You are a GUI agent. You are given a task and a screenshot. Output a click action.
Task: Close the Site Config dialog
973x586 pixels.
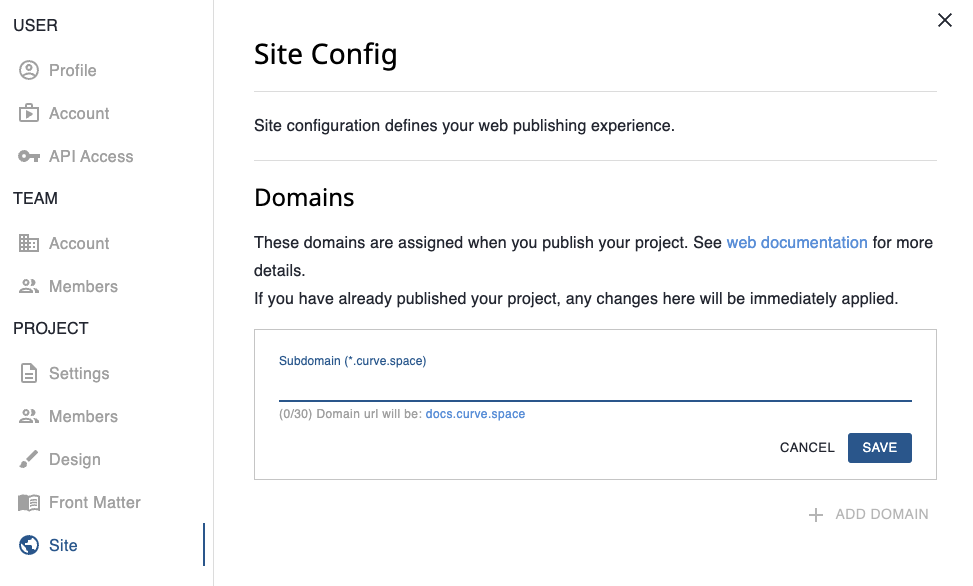click(x=944, y=20)
